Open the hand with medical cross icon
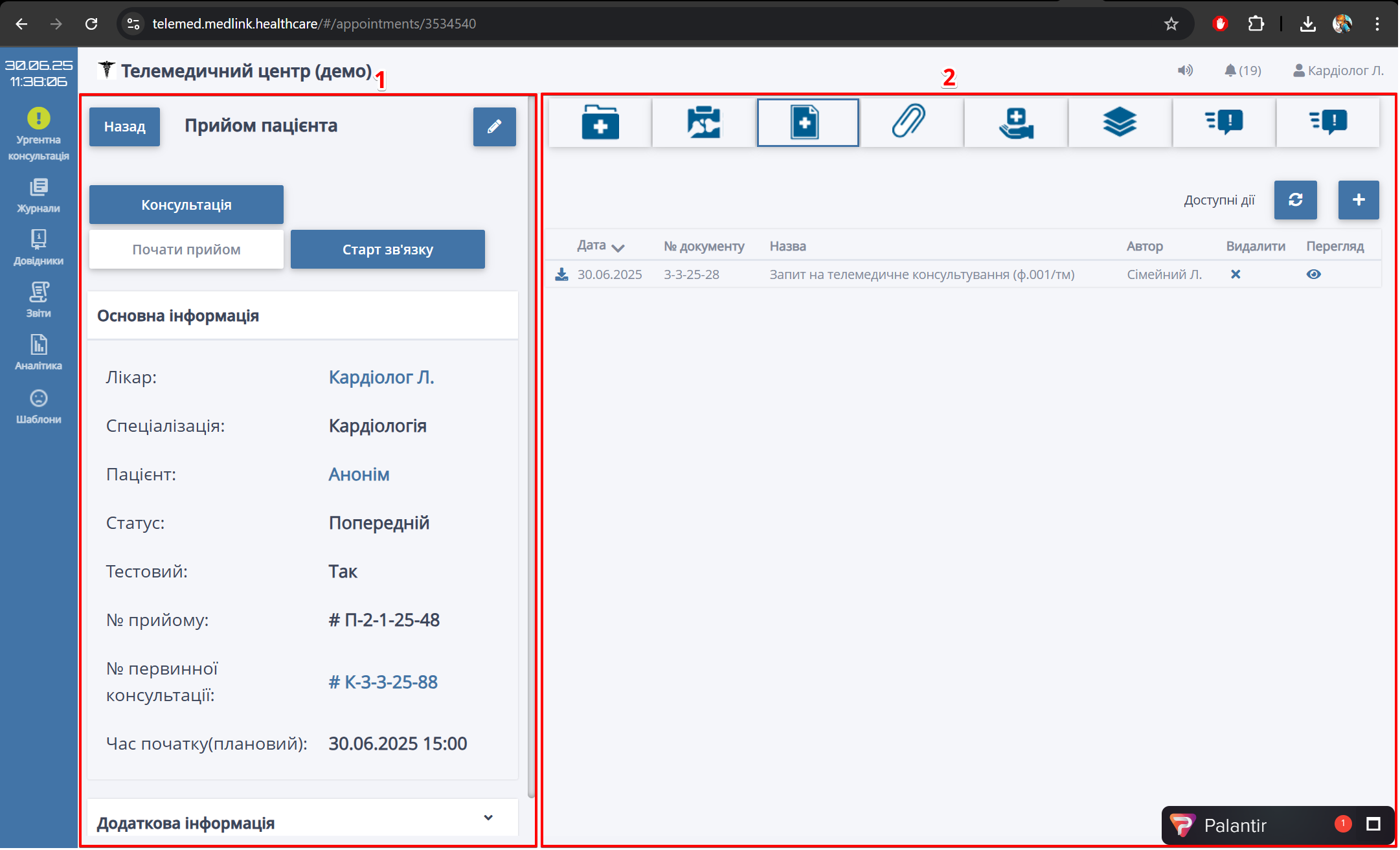1400x850 pixels. point(1015,122)
